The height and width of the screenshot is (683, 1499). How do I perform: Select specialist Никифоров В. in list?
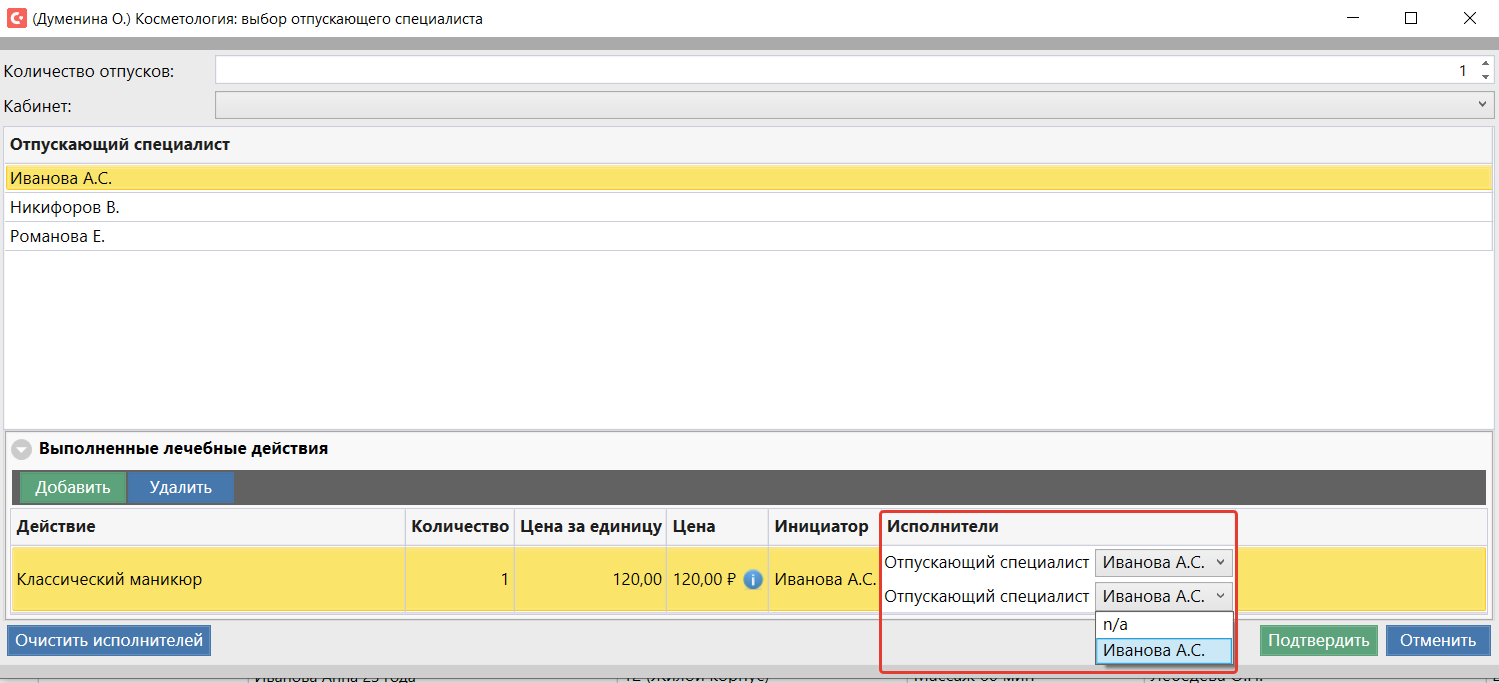point(65,207)
